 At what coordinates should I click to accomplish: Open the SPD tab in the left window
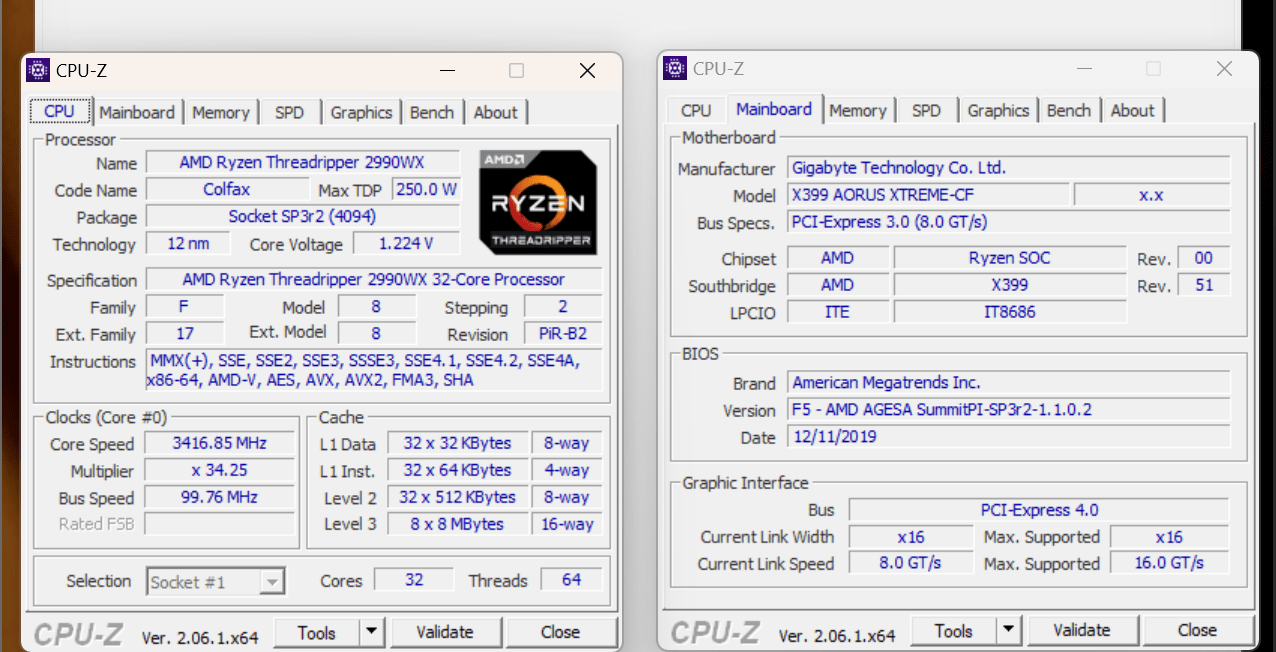click(290, 112)
